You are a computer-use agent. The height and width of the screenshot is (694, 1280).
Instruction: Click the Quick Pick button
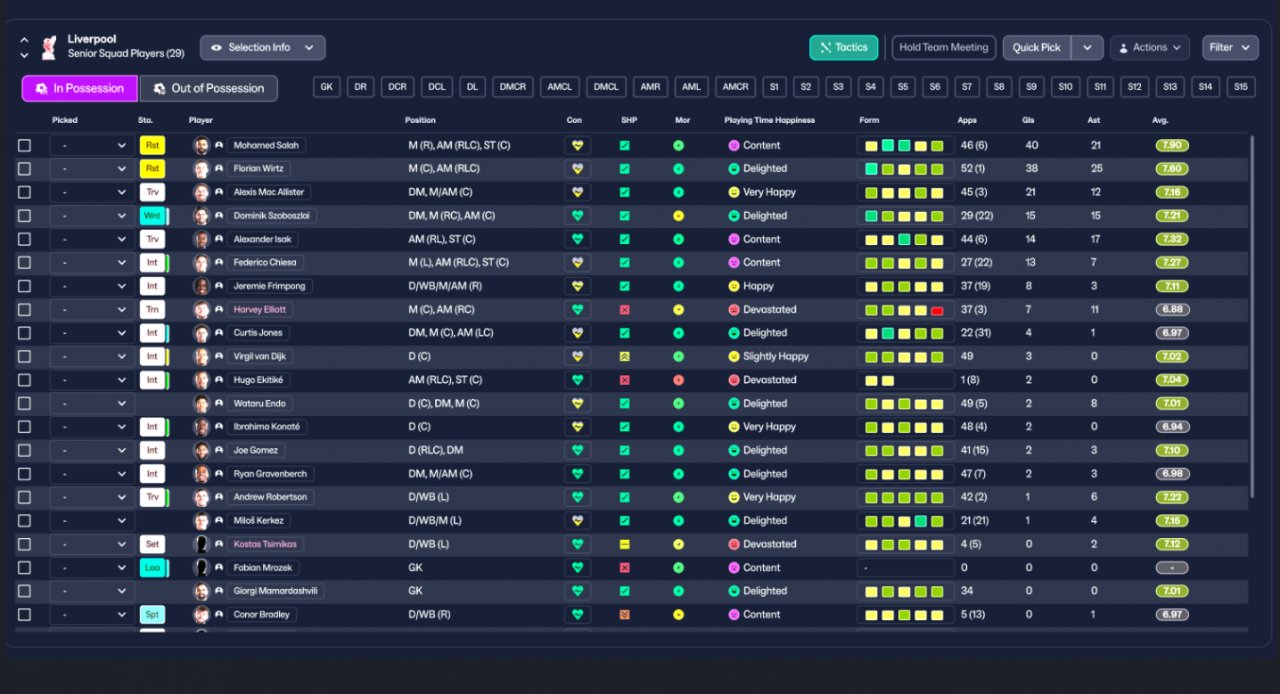(1037, 47)
